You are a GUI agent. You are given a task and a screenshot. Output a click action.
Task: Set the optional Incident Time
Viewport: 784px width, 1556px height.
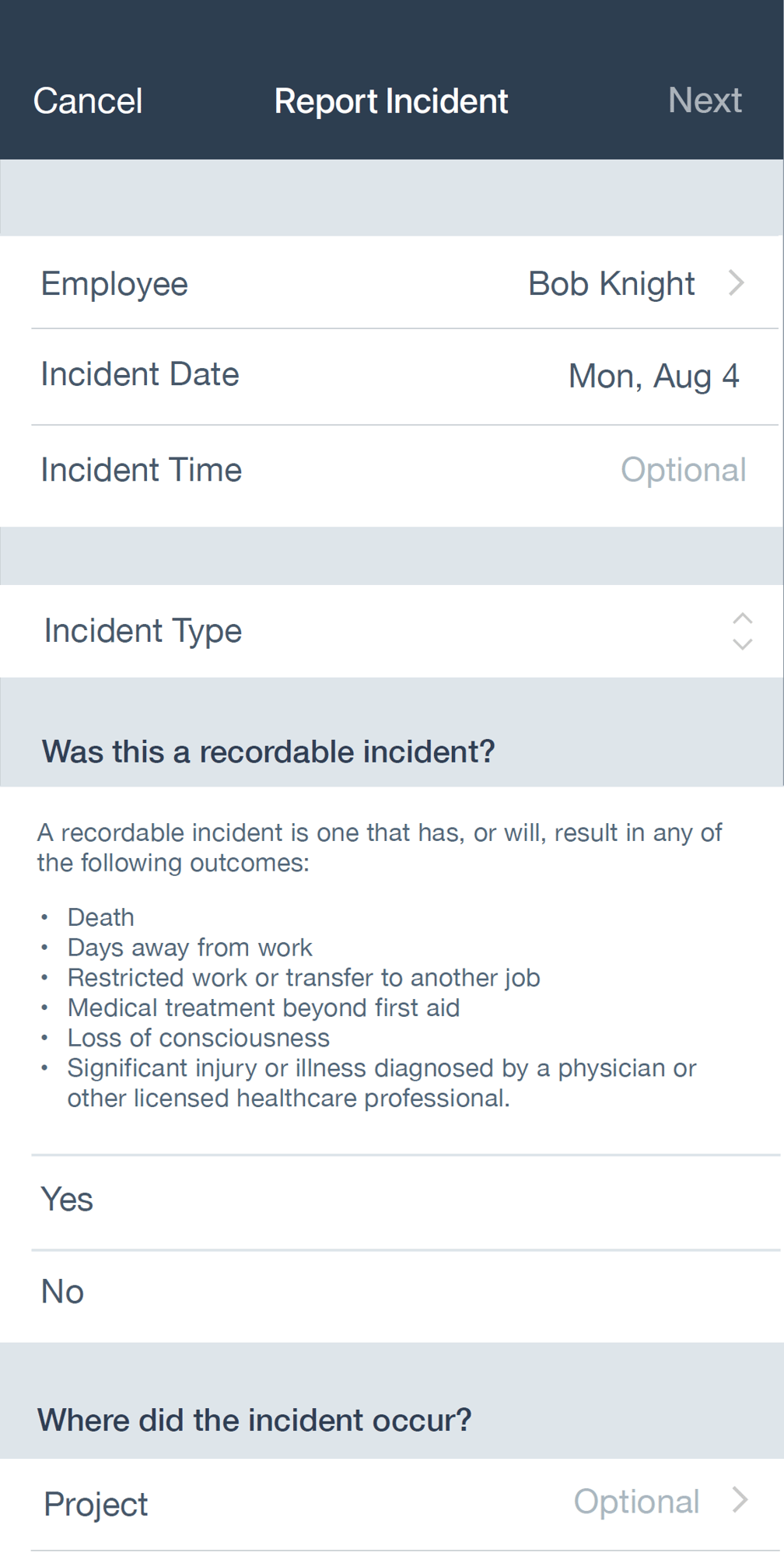[x=682, y=469]
